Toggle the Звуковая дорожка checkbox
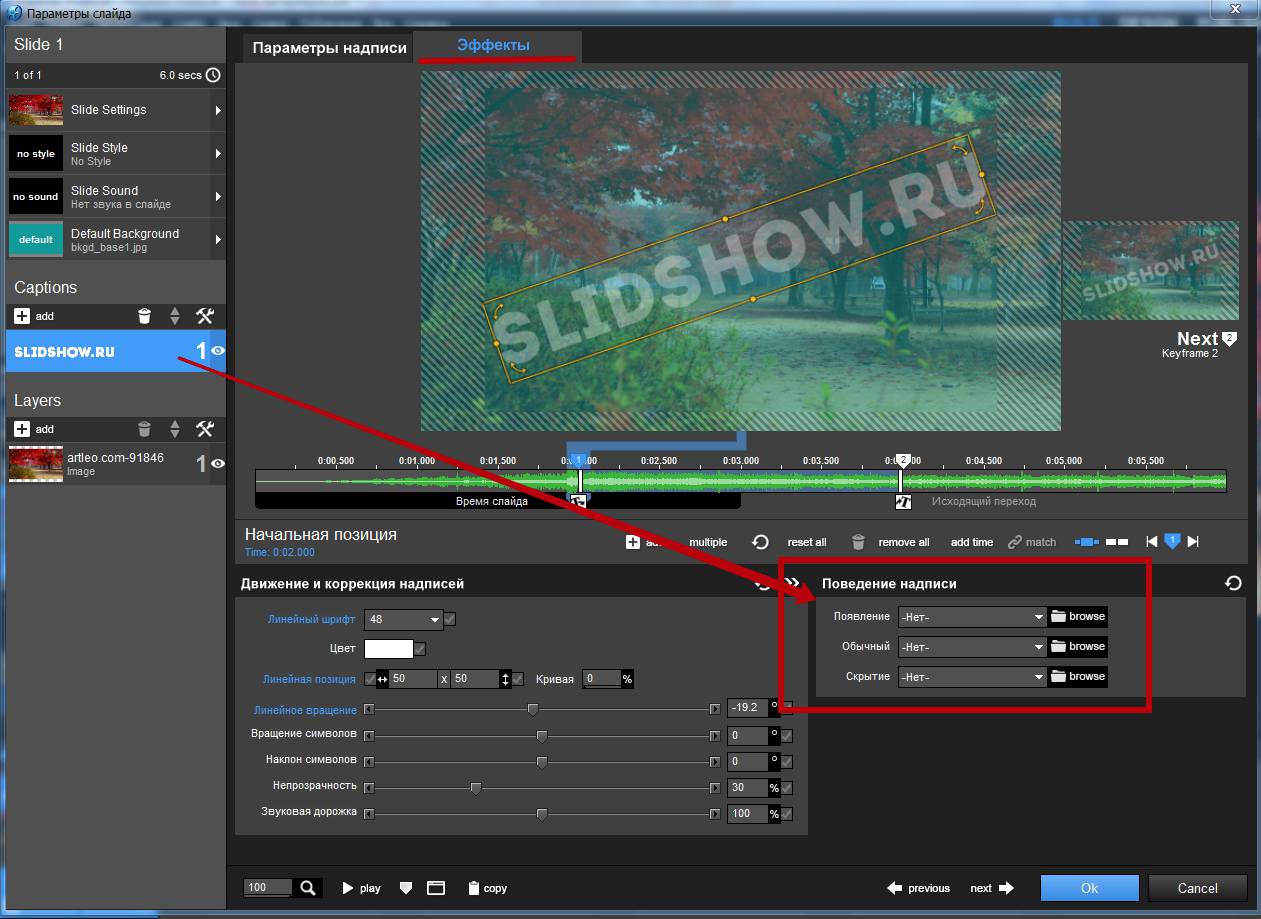 (x=787, y=814)
